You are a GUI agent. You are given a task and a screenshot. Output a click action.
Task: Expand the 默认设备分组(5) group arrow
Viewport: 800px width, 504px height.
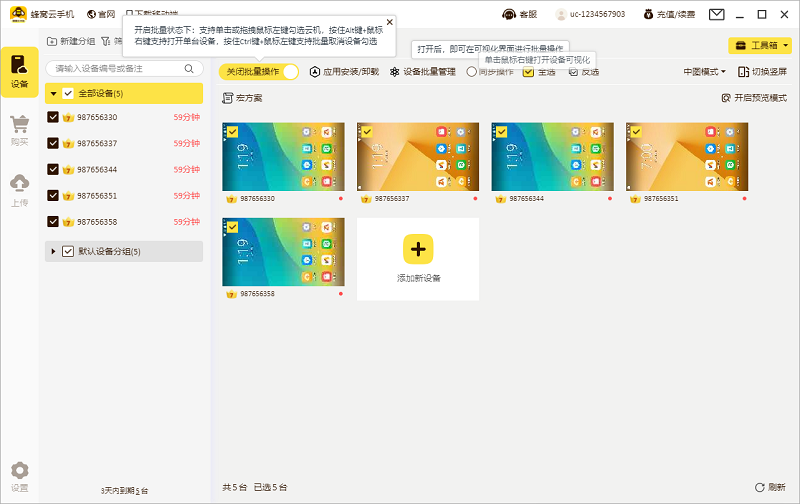[x=53, y=251]
